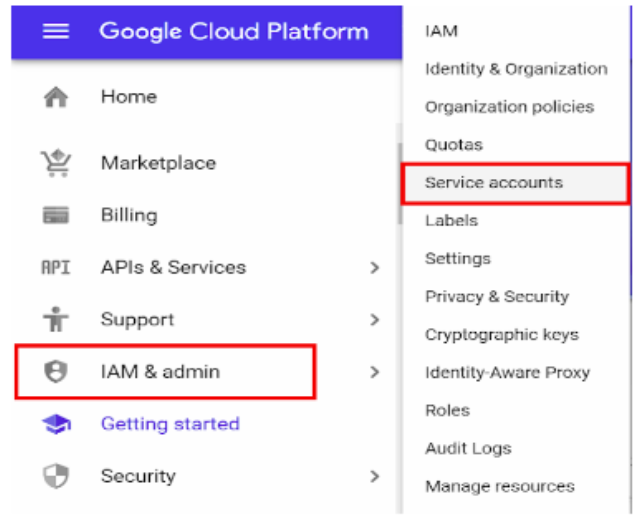Click the Billing credit card icon
The image size is (634, 530).
click(56, 215)
